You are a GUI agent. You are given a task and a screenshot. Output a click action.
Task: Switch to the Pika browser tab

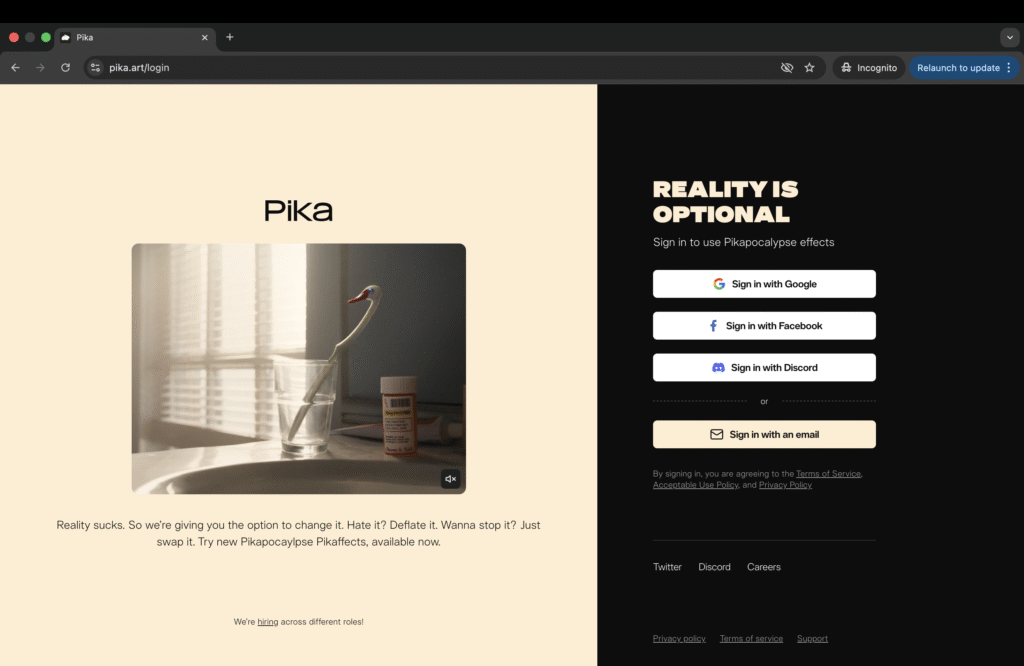pos(120,37)
